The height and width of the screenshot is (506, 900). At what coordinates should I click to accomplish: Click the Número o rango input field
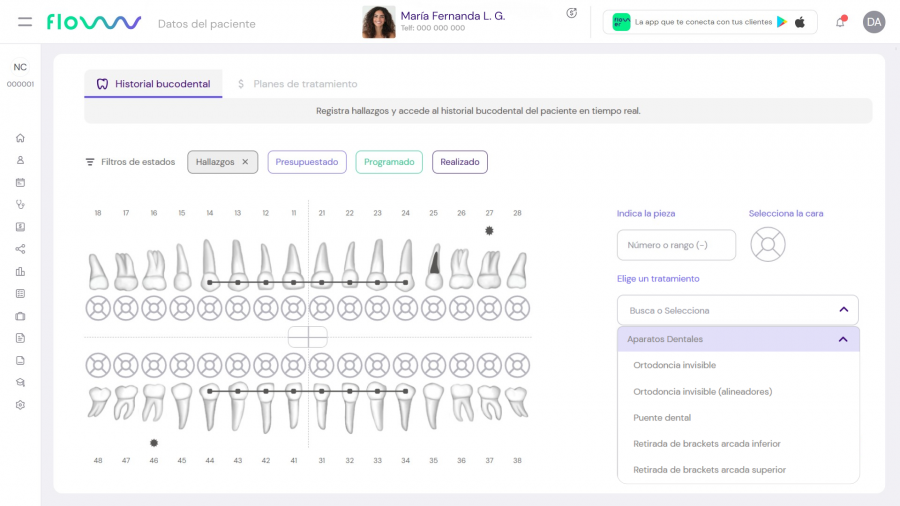[x=676, y=245]
